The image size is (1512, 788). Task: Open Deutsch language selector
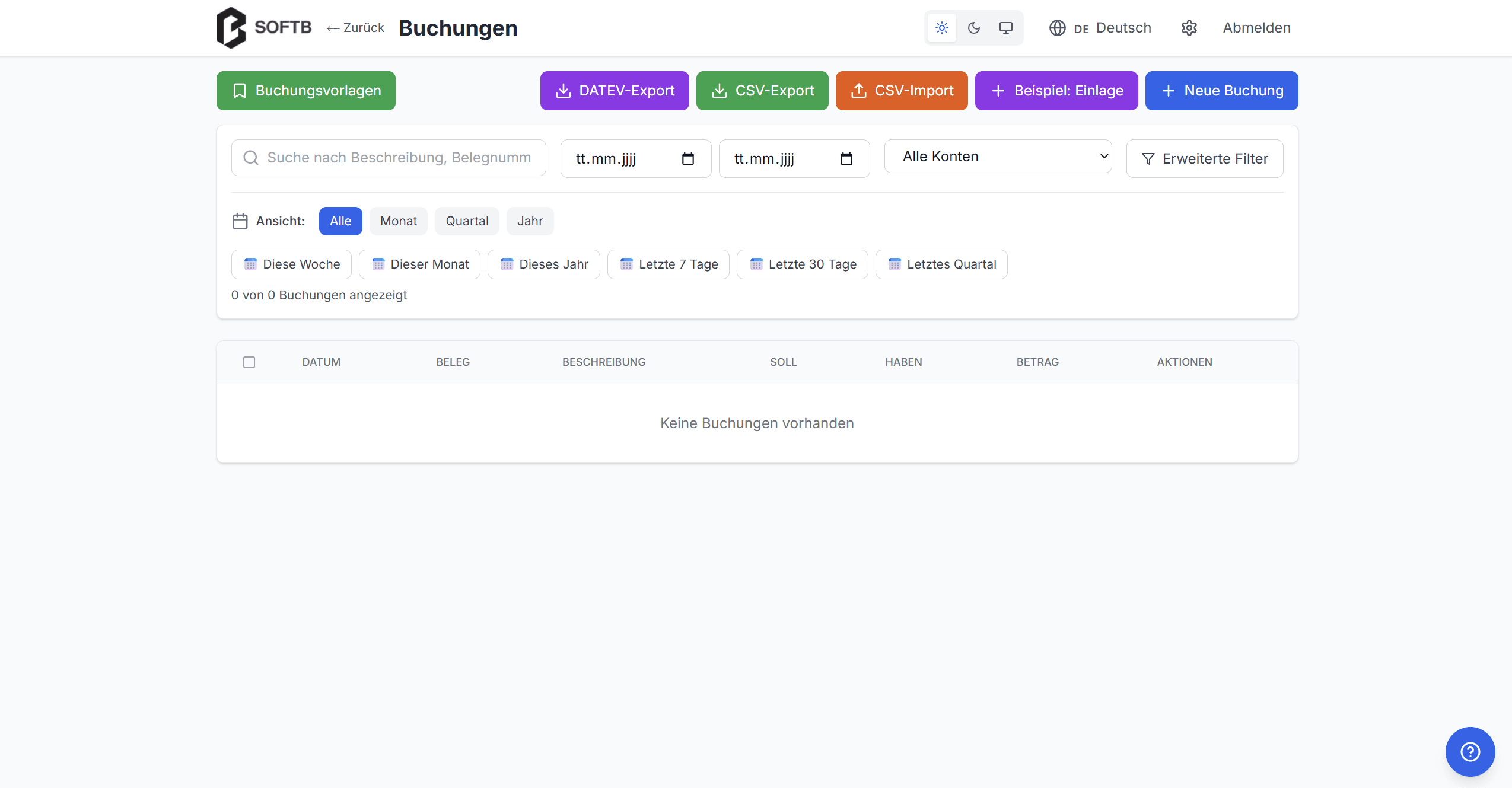[x=1123, y=28]
